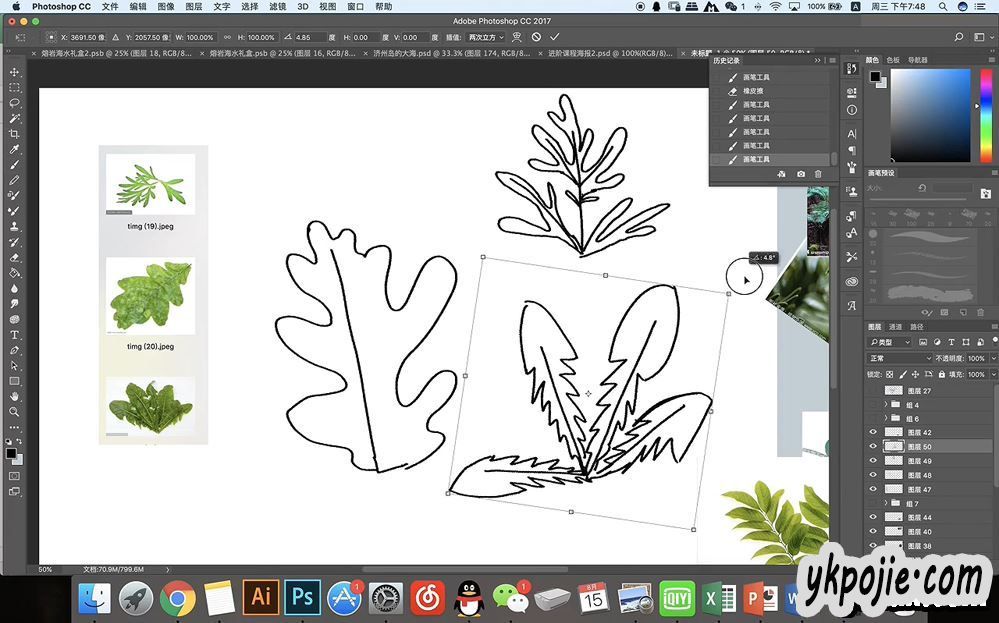Screen dimensions: 999x623
Task: Toggle visibility of layer 图层 44
Action: [x=873, y=518]
